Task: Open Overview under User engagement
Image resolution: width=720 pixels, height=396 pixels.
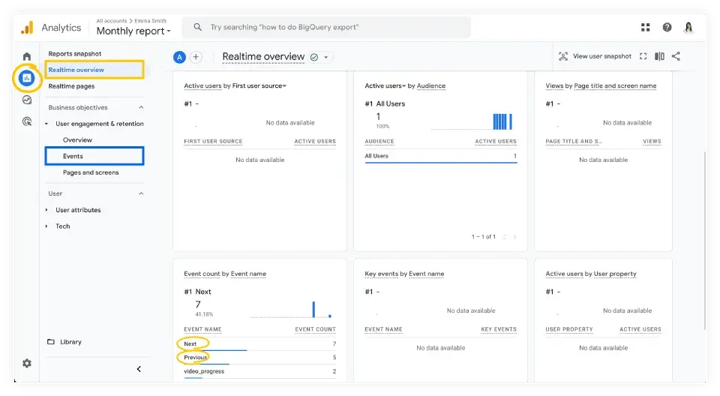Action: [77, 140]
